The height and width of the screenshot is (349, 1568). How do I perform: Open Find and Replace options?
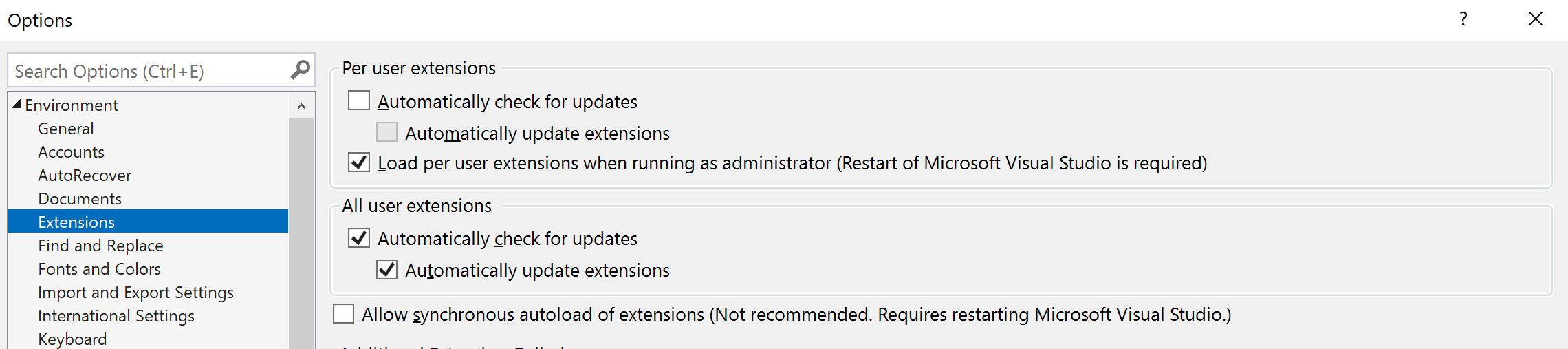pos(100,246)
